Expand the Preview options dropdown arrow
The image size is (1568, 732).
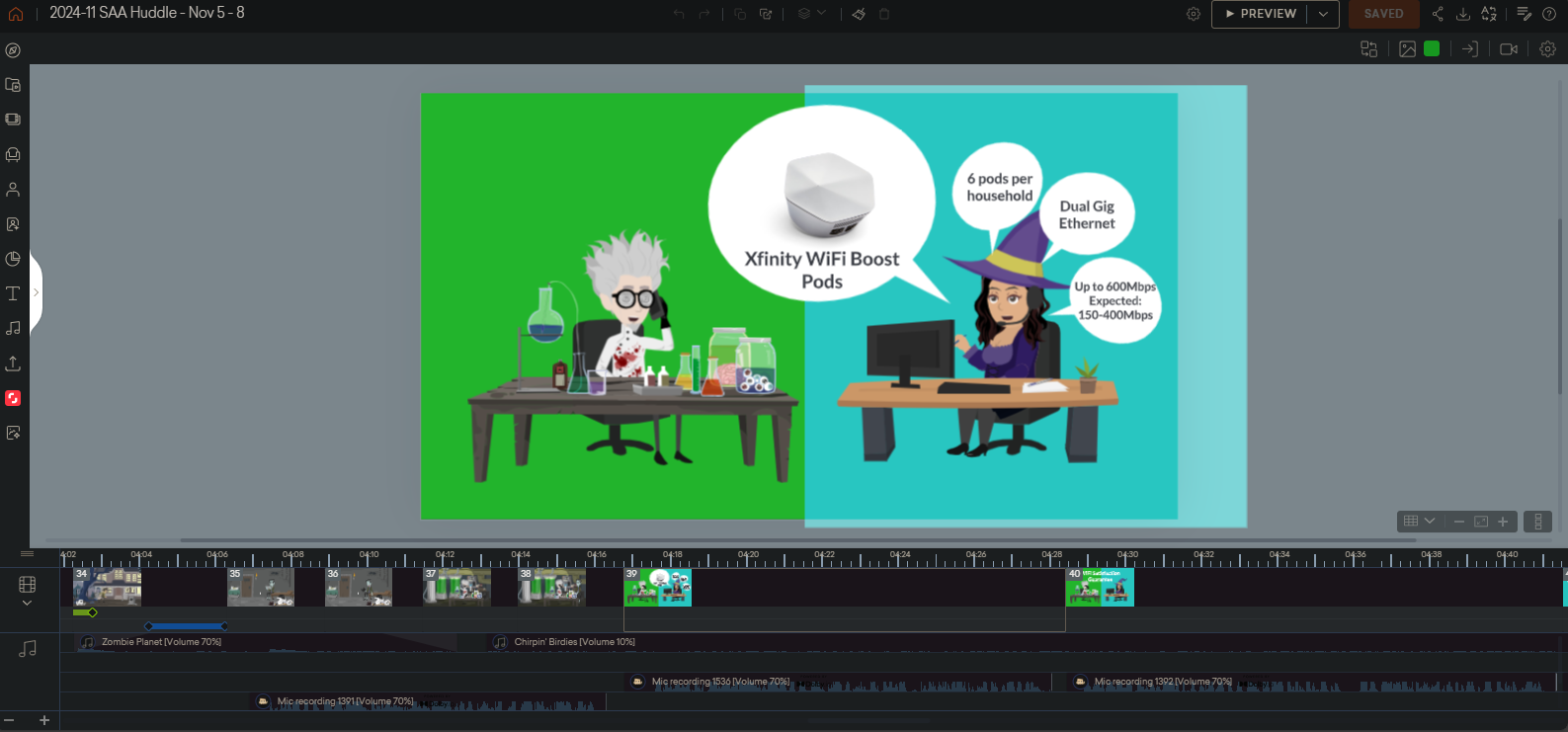(1324, 14)
